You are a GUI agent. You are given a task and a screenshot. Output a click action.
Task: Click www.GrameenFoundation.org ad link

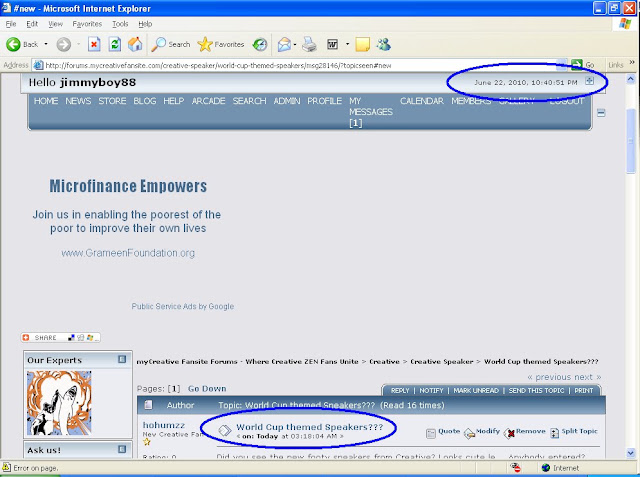[x=128, y=253]
